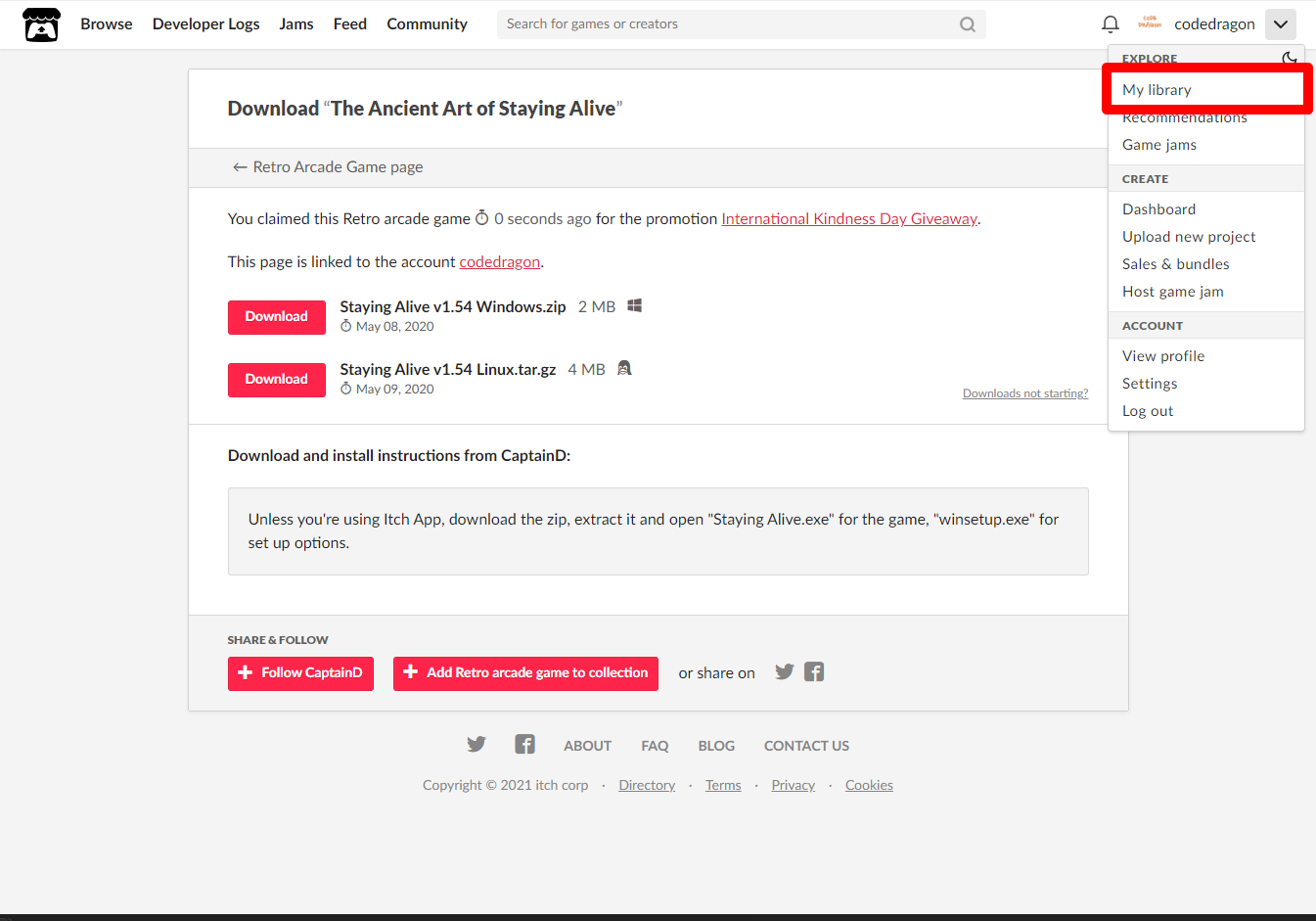This screenshot has height=921, width=1316.
Task: Click the search magnifier icon
Action: click(968, 24)
